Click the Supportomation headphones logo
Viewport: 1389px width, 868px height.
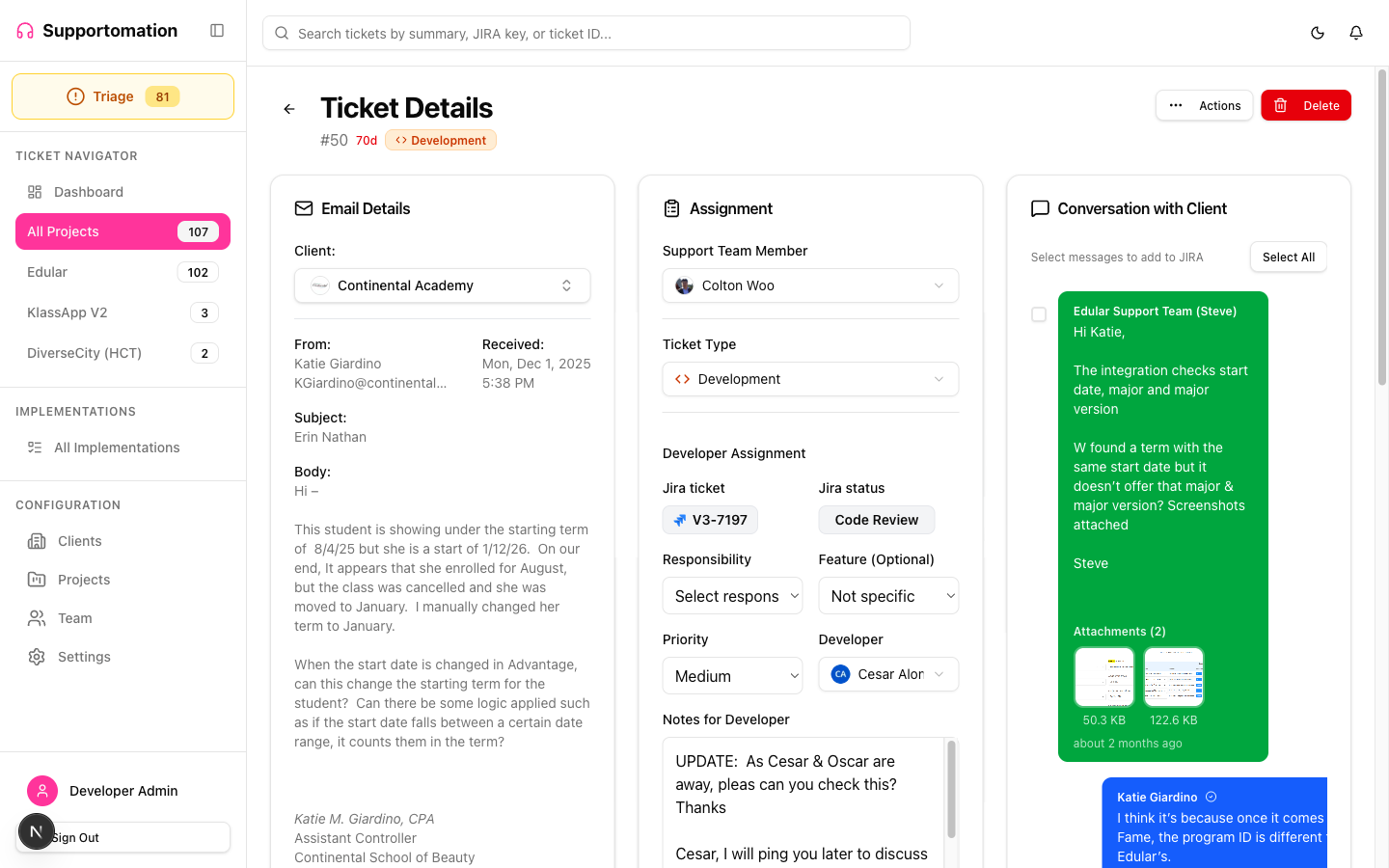coord(23,30)
